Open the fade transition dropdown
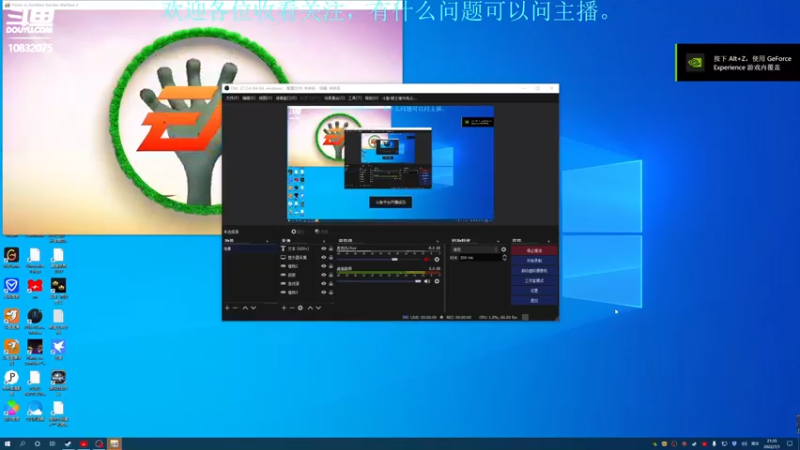800x450 pixels. point(475,249)
